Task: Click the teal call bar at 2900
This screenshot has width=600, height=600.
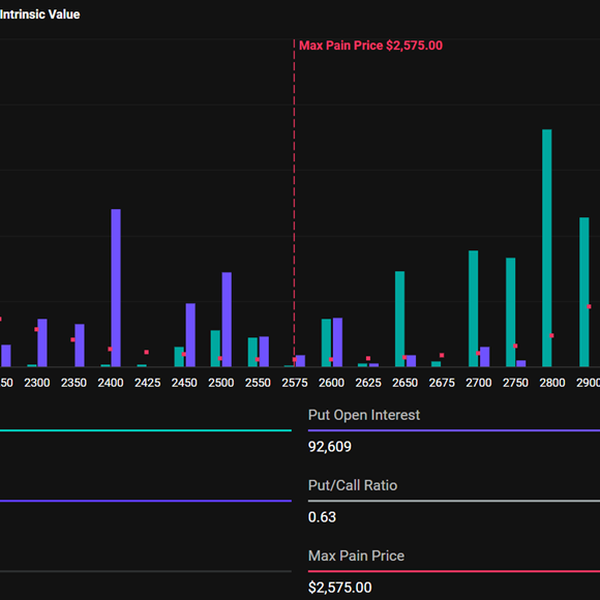Action: 584,291
